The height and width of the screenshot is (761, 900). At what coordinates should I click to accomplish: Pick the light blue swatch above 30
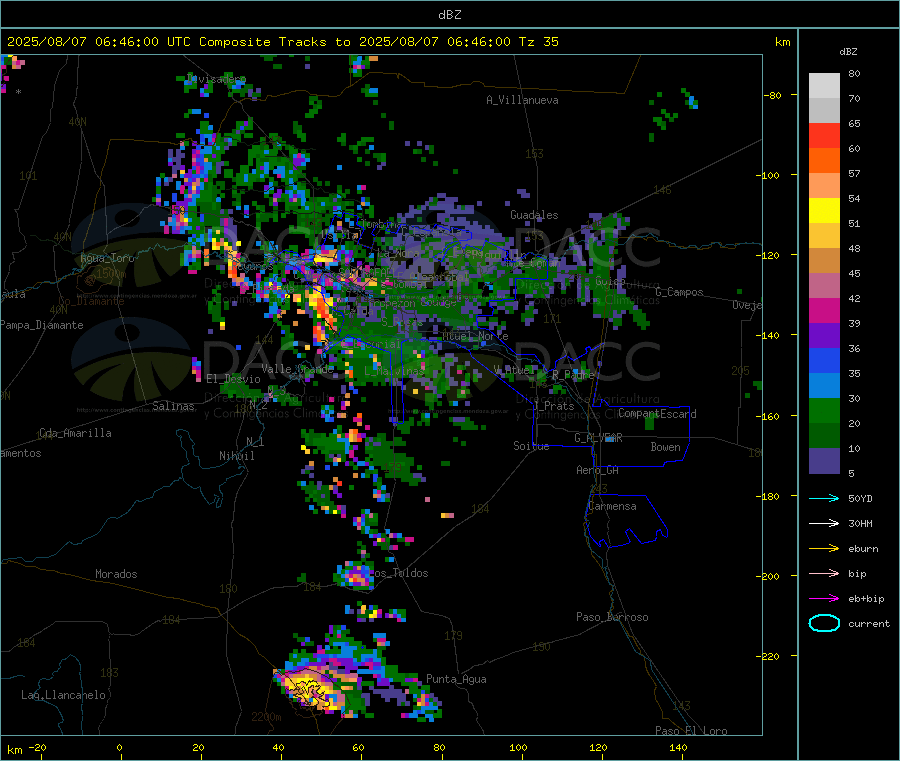coord(824,386)
